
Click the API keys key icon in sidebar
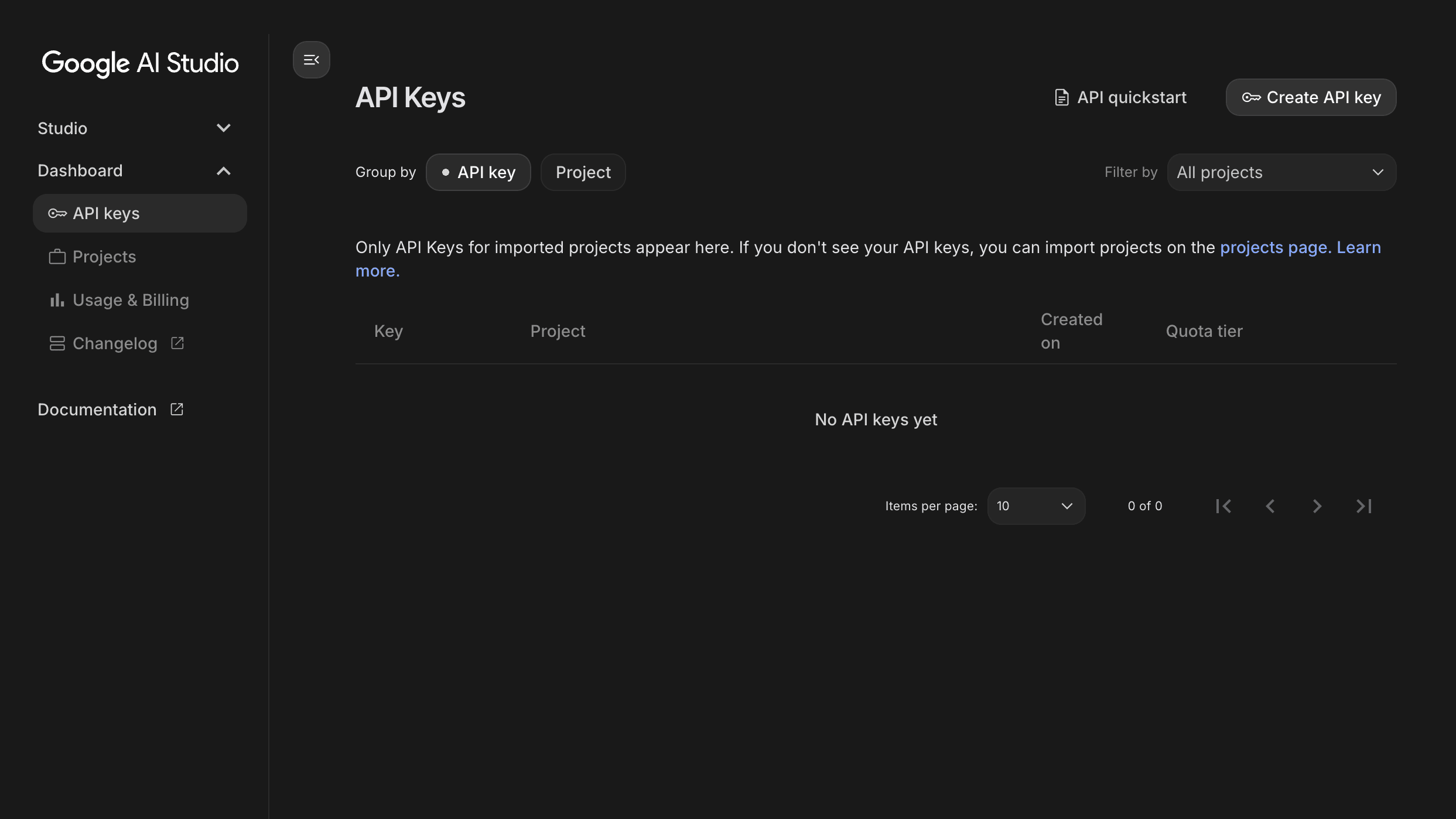pos(57,213)
